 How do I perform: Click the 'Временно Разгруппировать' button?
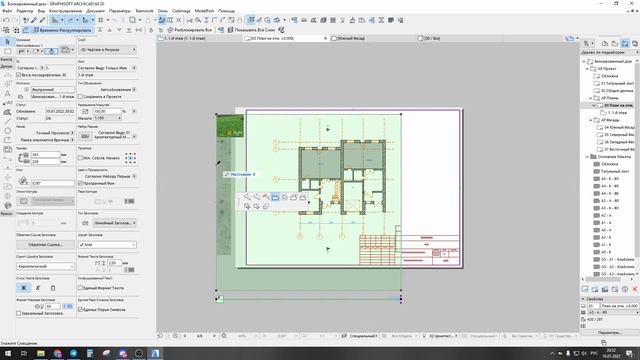(x=62, y=30)
